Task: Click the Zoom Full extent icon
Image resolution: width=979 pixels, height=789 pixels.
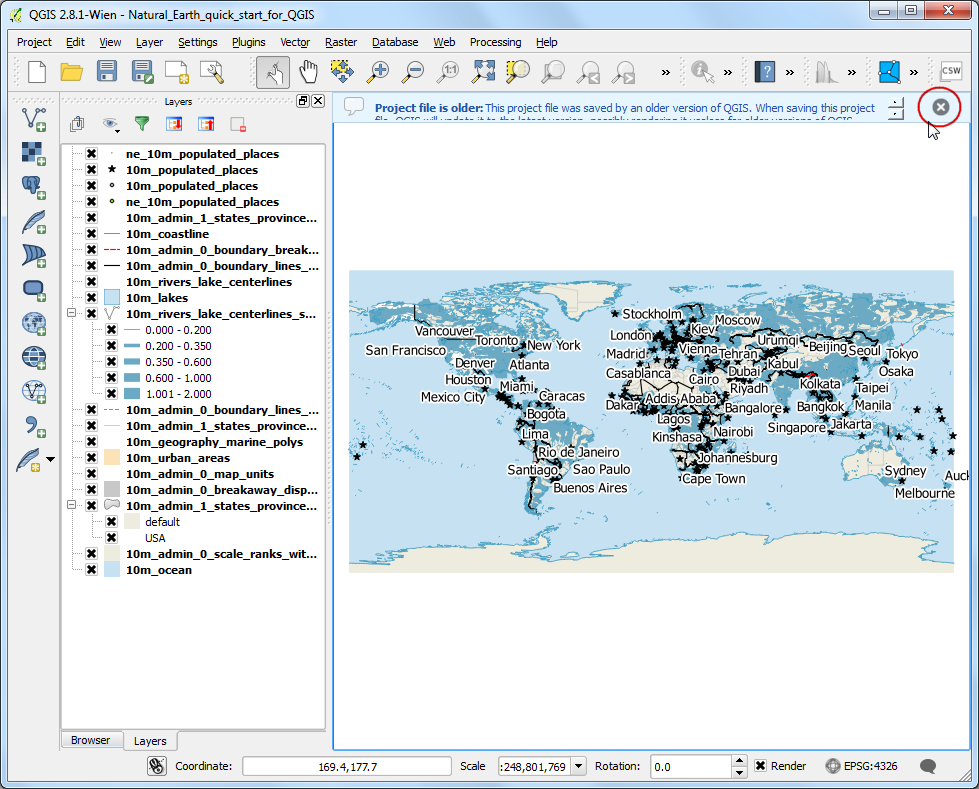Action: (483, 71)
